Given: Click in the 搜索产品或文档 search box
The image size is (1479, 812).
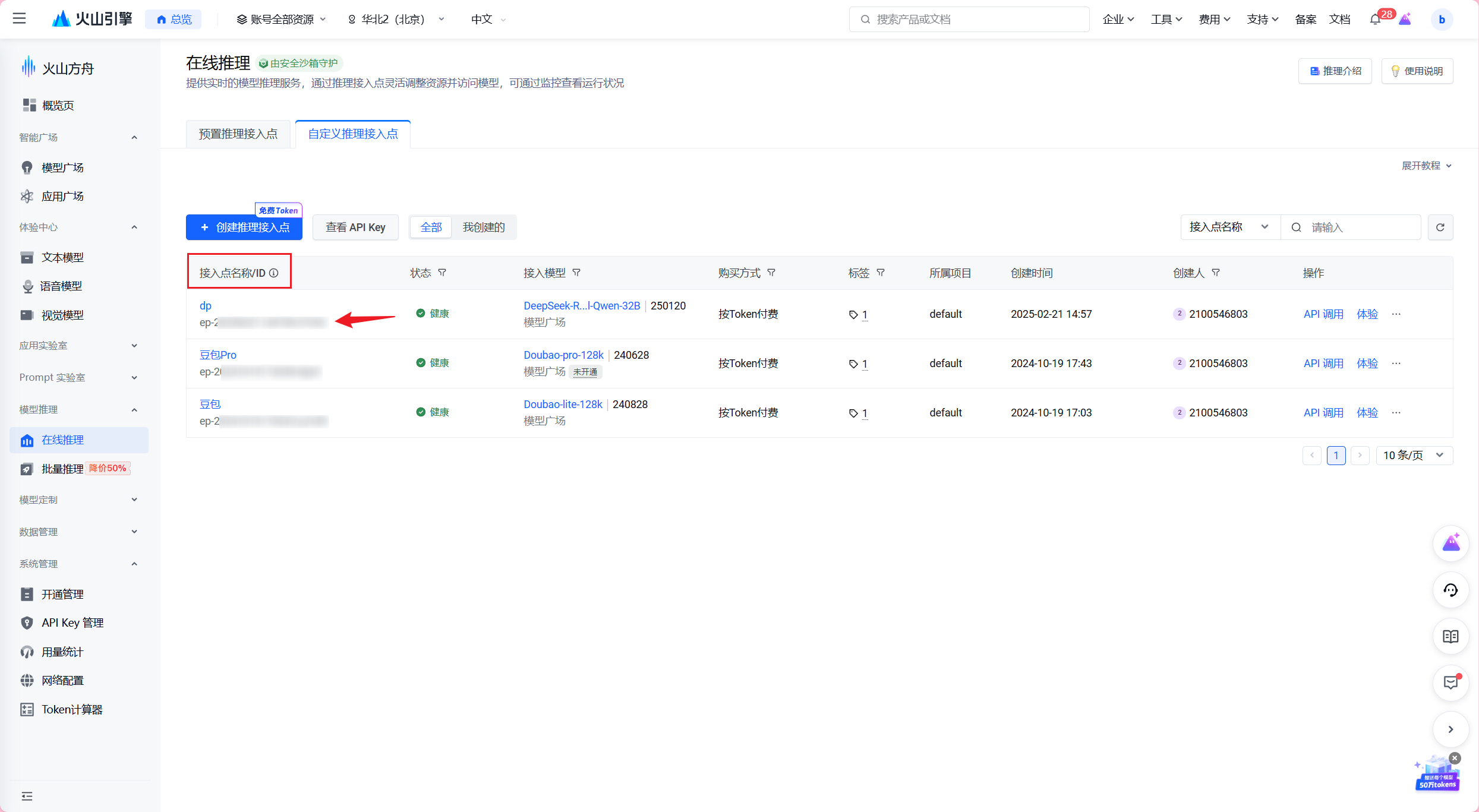Looking at the screenshot, I should click(x=969, y=19).
